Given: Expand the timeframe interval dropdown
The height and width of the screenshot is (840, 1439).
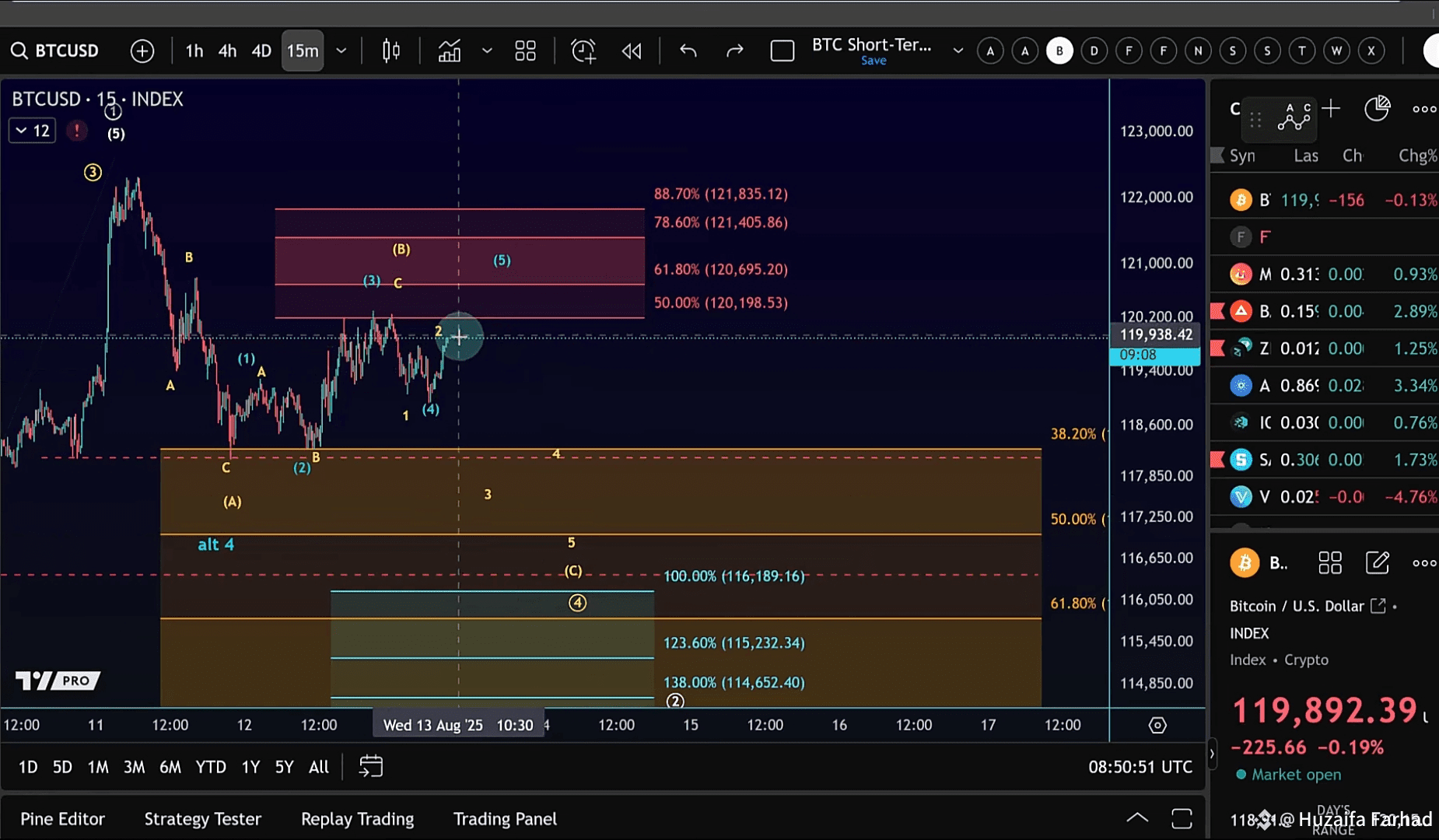Looking at the screenshot, I should (341, 51).
